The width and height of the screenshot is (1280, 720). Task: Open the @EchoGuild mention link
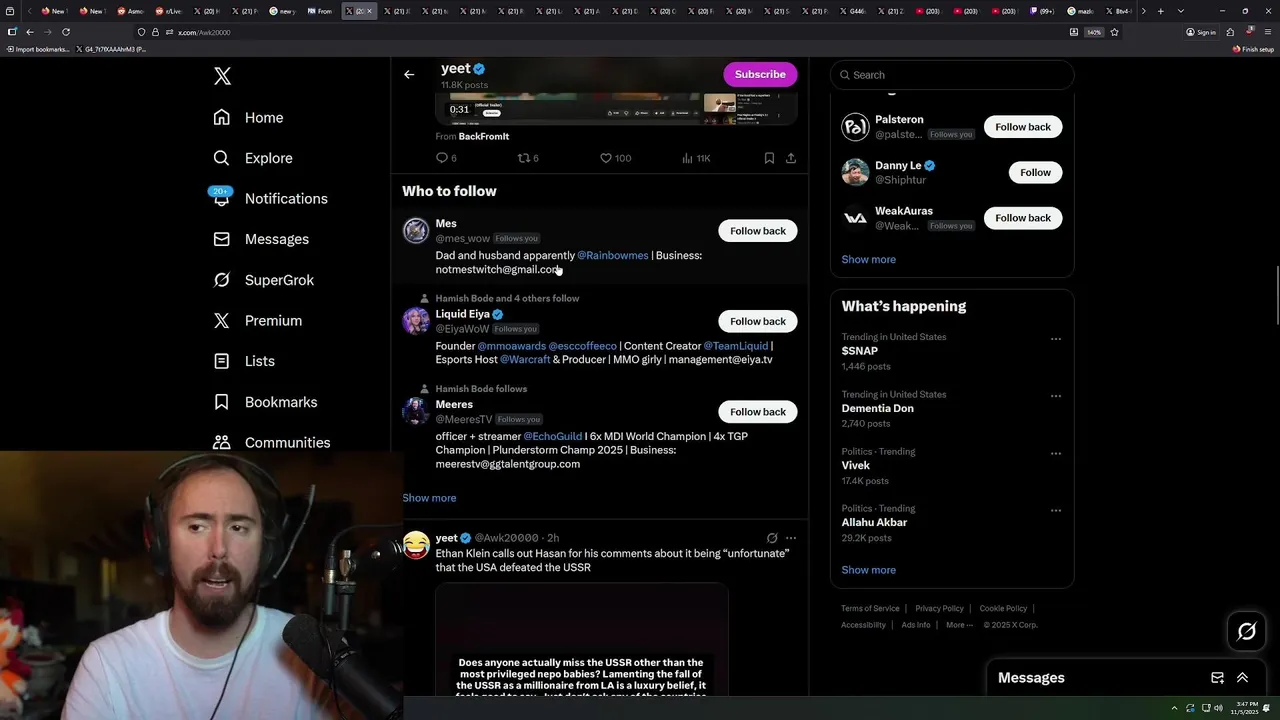click(x=552, y=436)
